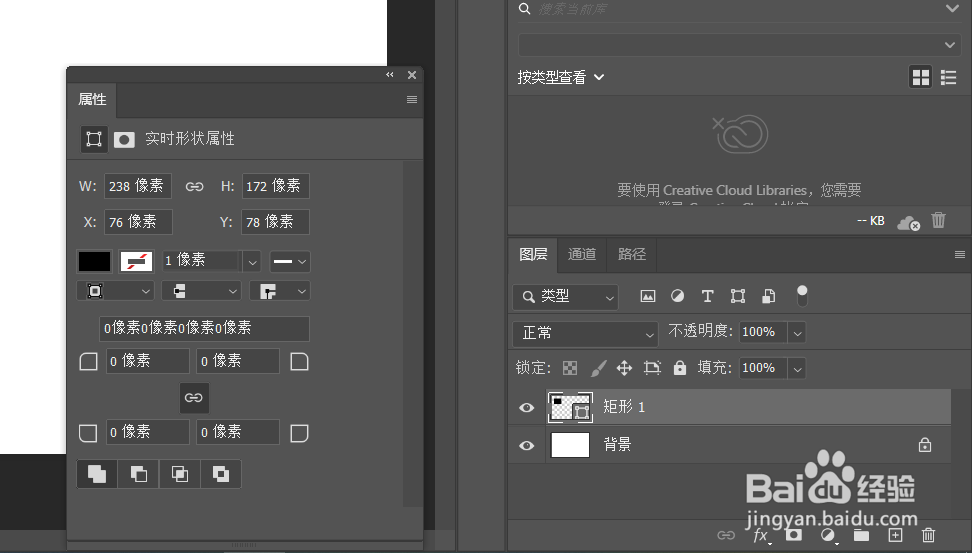Click the X position field 76 像素
The height and width of the screenshot is (553, 972).
pyautogui.click(x=138, y=222)
